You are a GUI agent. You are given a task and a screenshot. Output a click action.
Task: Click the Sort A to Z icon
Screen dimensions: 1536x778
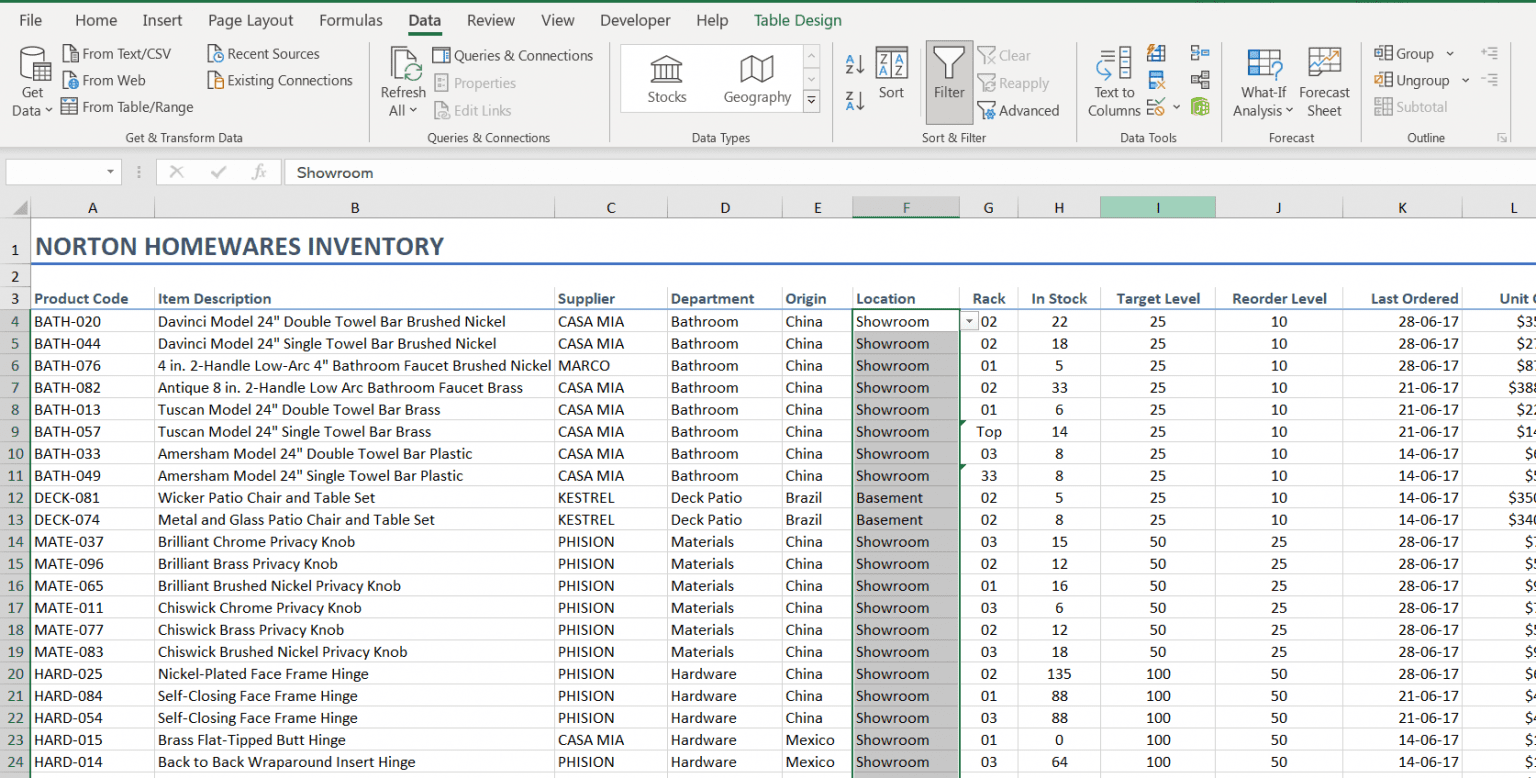coord(853,62)
